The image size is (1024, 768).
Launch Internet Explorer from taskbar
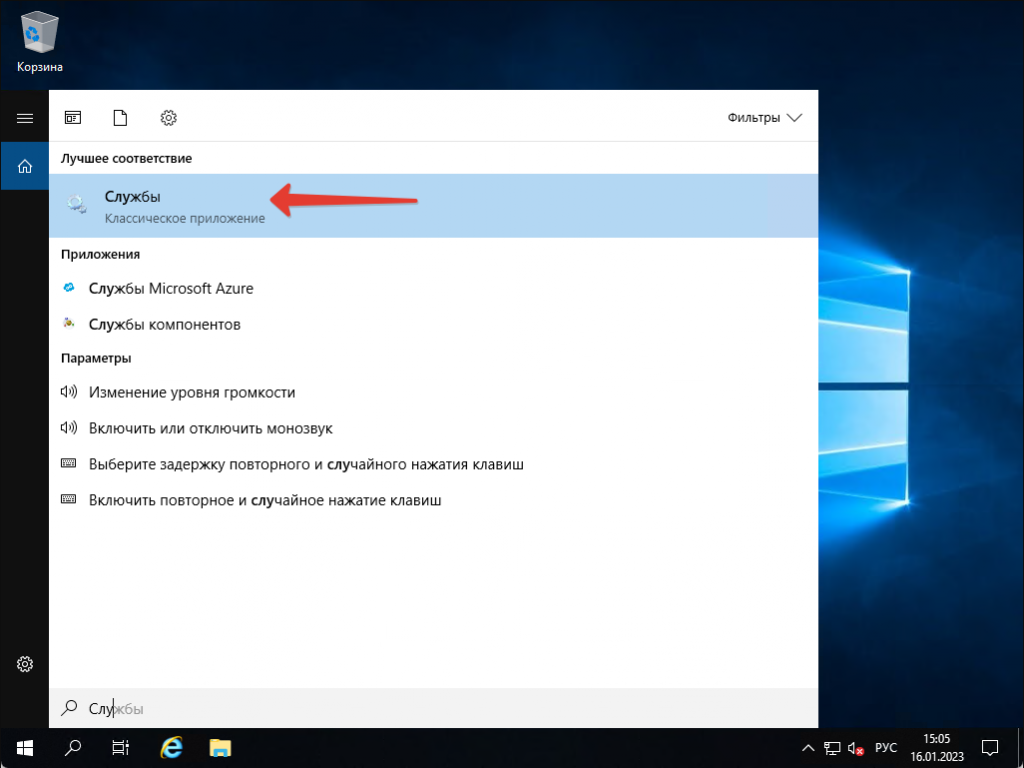click(x=171, y=748)
